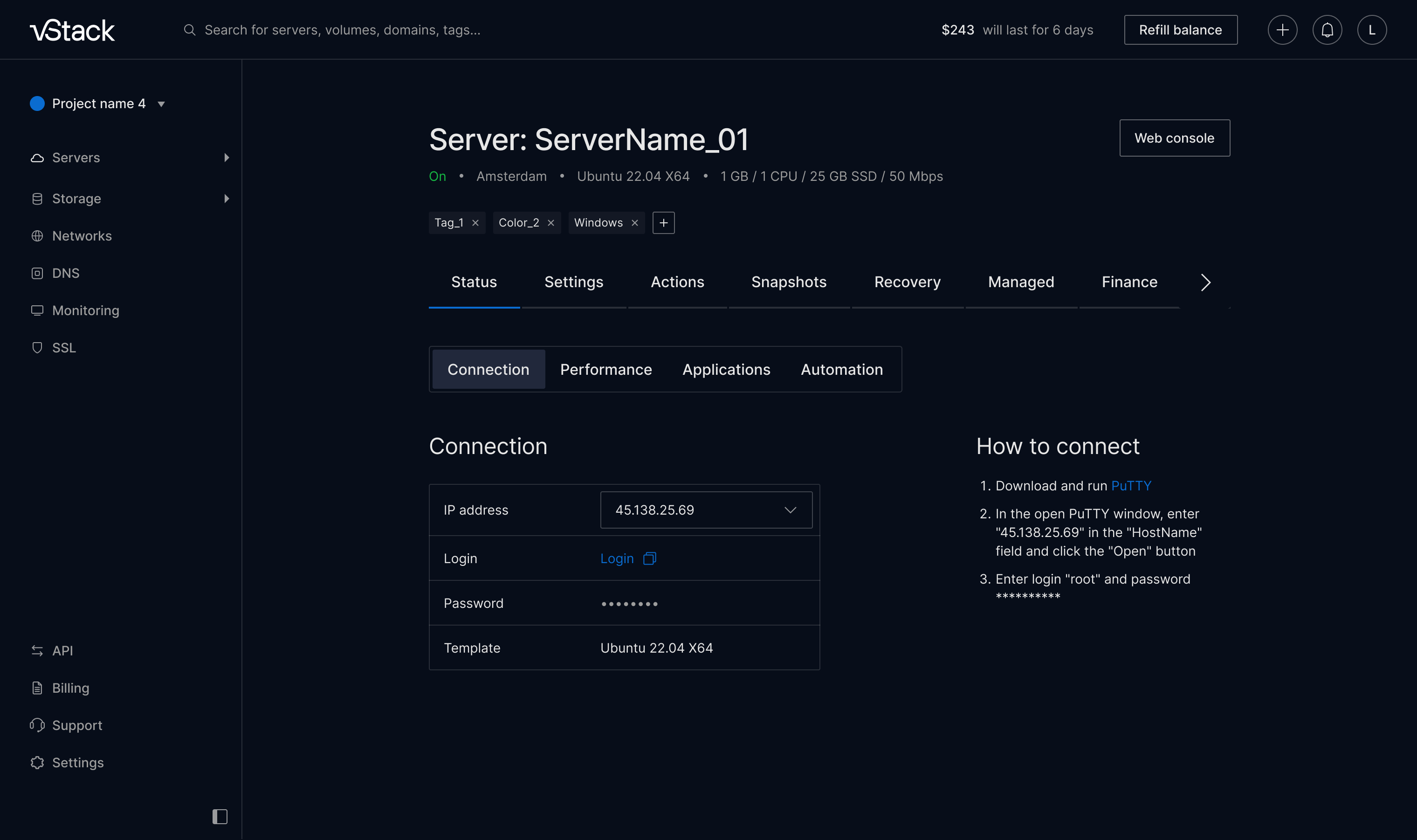This screenshot has height=840, width=1417.
Task: Open notifications bell icon
Action: click(x=1327, y=30)
